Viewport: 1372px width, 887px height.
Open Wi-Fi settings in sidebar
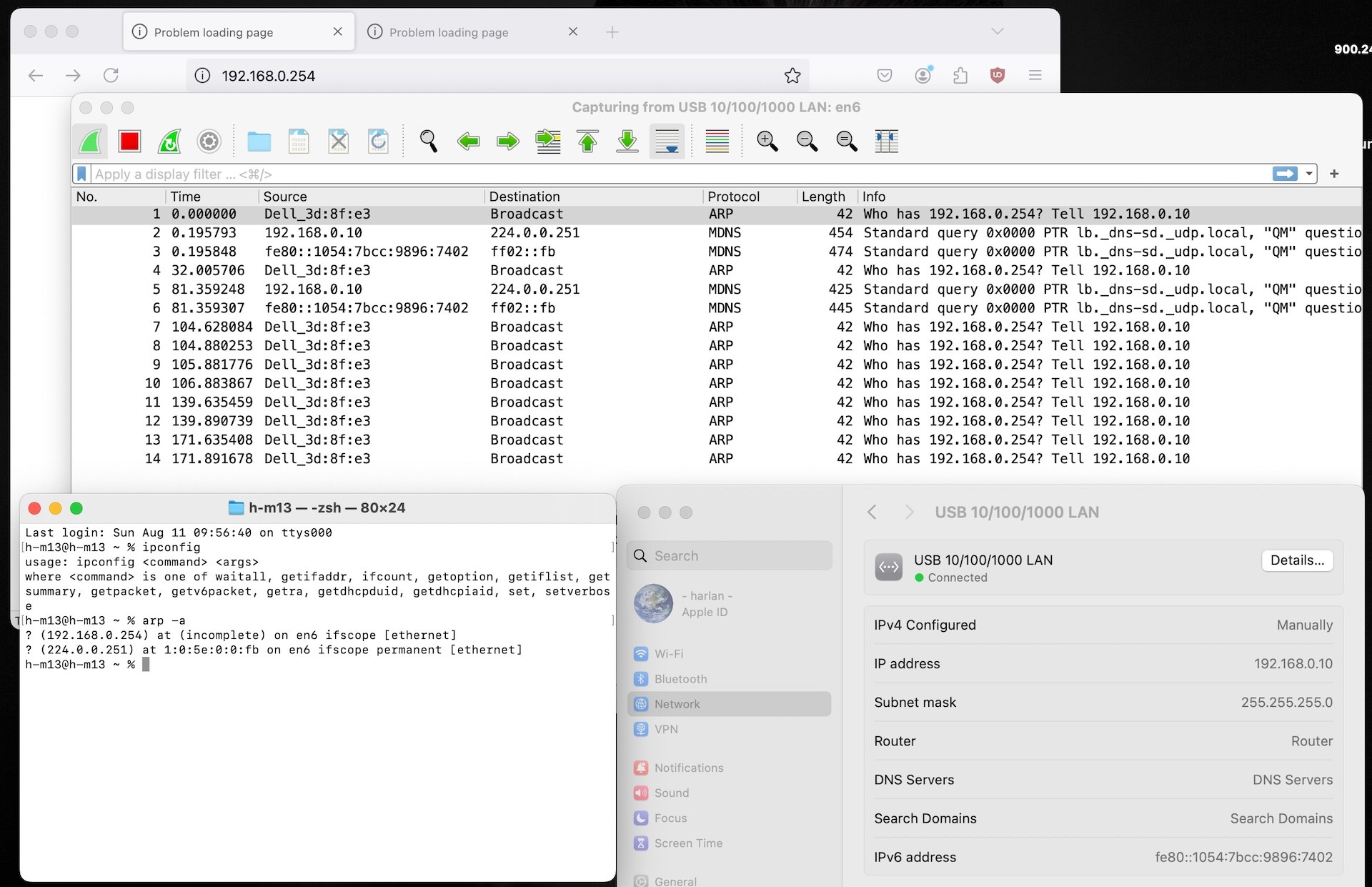coord(668,654)
